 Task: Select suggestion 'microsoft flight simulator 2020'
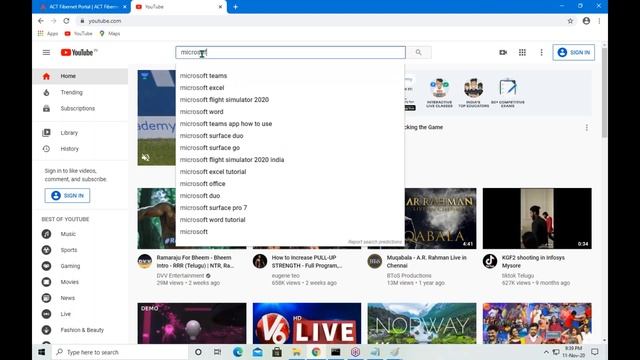[290, 100]
